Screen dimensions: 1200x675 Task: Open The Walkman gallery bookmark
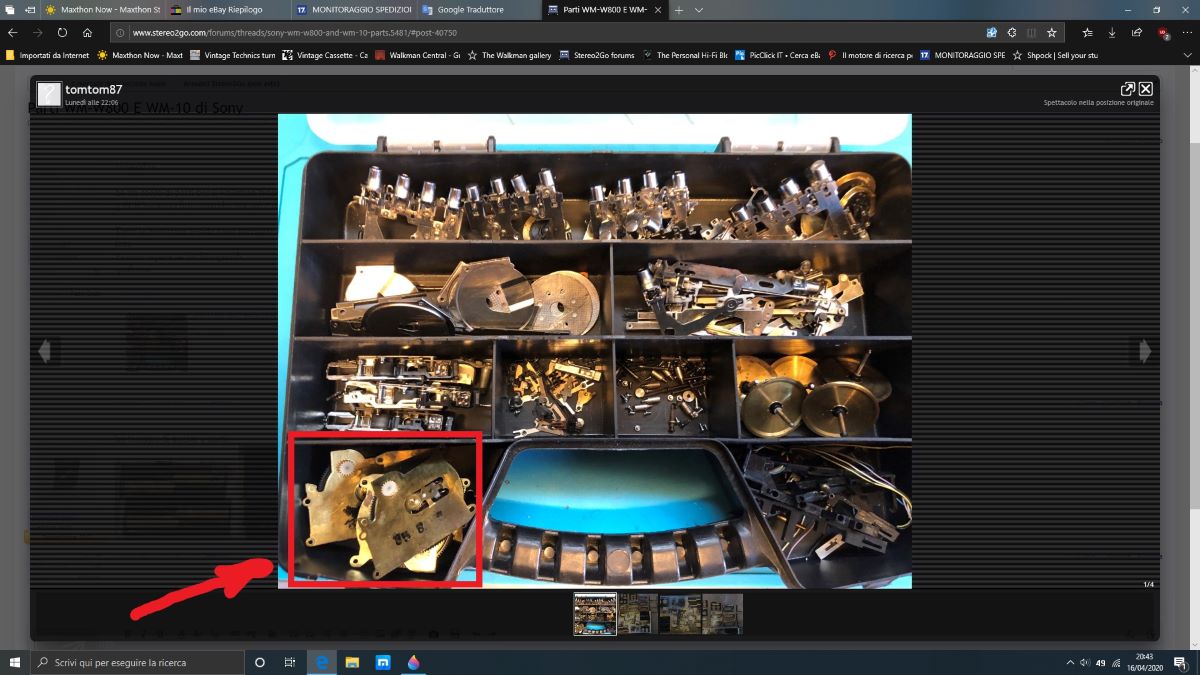coord(510,55)
